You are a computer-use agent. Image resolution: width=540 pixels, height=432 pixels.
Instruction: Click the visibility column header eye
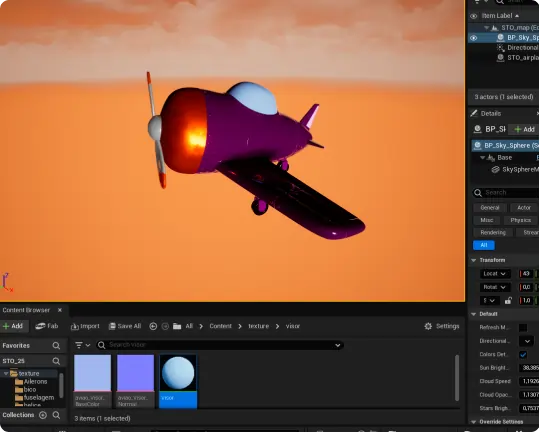coord(474,16)
